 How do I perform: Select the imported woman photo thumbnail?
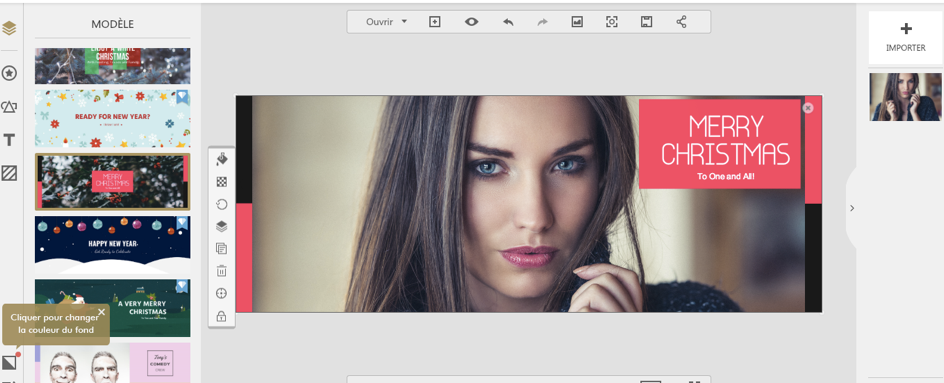point(905,97)
